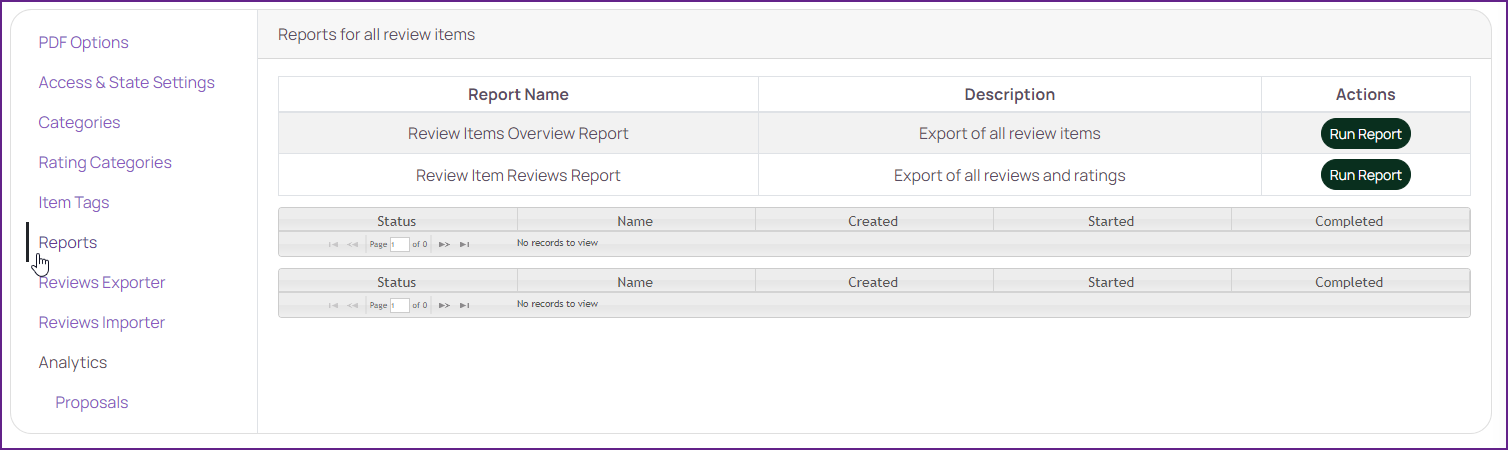Go to last page in upper grid pager
Image resolution: width=1508 pixels, height=450 pixels.
[464, 244]
